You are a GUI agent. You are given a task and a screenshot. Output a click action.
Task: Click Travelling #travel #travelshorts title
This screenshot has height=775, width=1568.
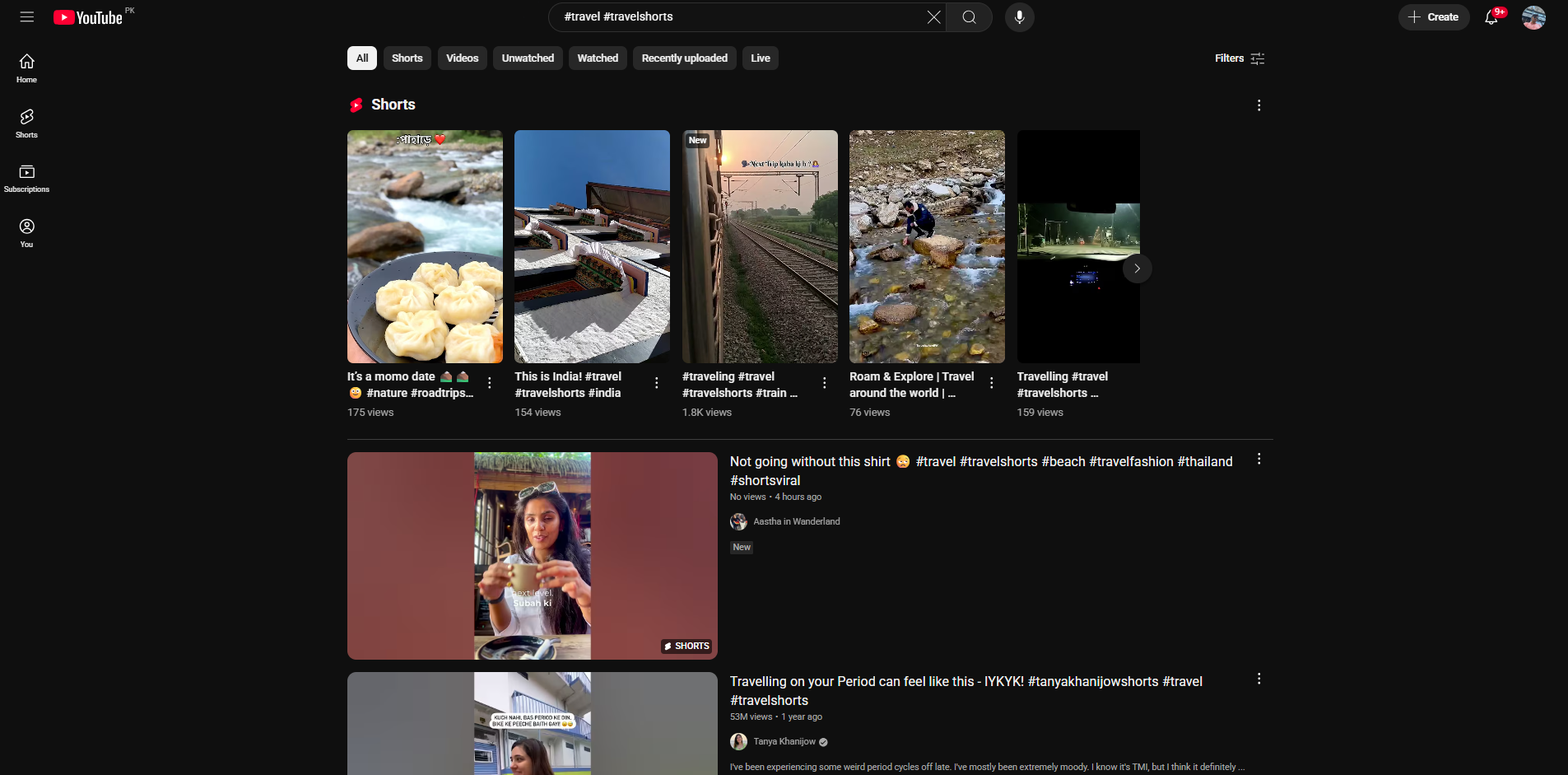[x=1062, y=385]
